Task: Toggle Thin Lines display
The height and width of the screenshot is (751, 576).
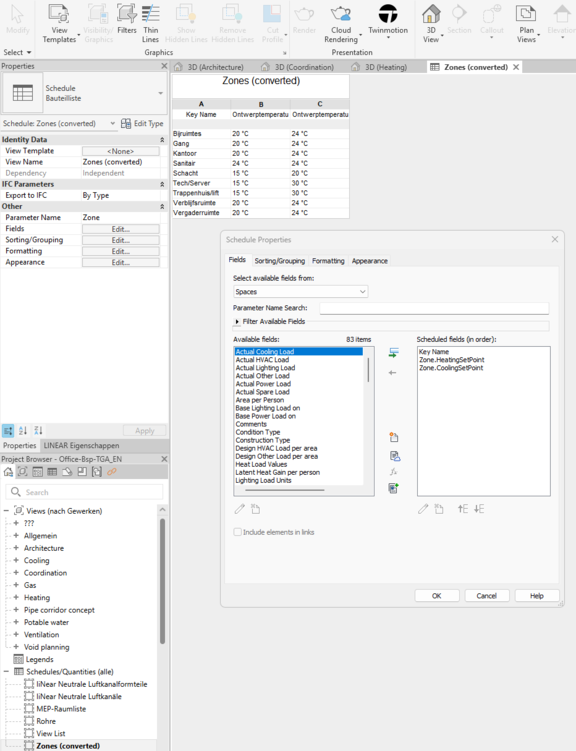Action: click(x=150, y=24)
